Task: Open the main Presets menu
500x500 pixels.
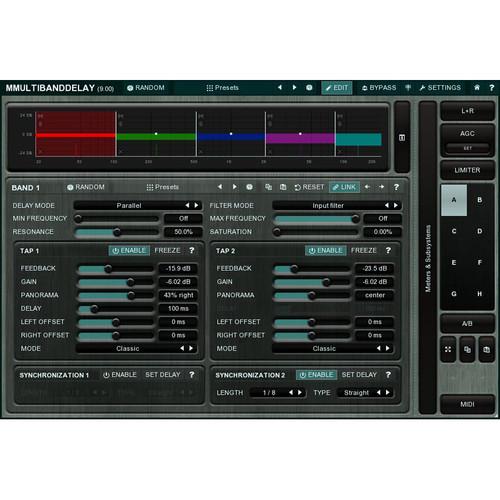Action: coord(222,88)
